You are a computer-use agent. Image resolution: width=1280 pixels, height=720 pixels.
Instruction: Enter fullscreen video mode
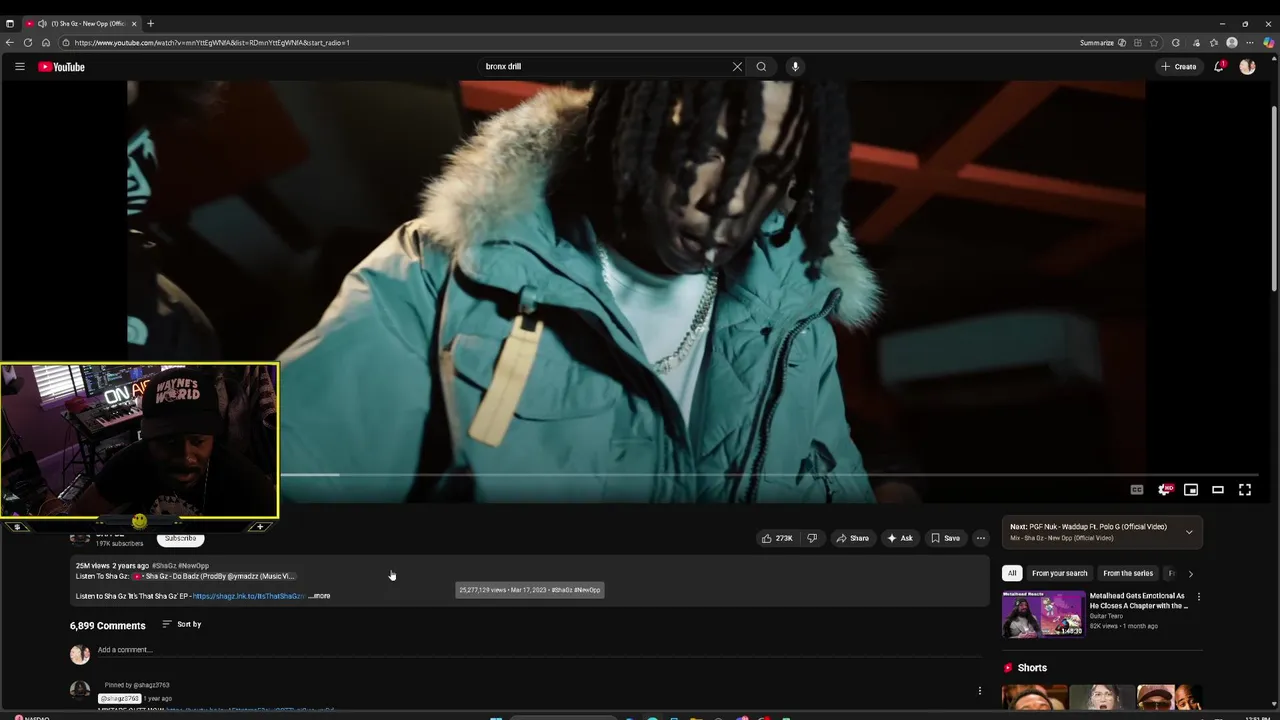coord(1245,490)
